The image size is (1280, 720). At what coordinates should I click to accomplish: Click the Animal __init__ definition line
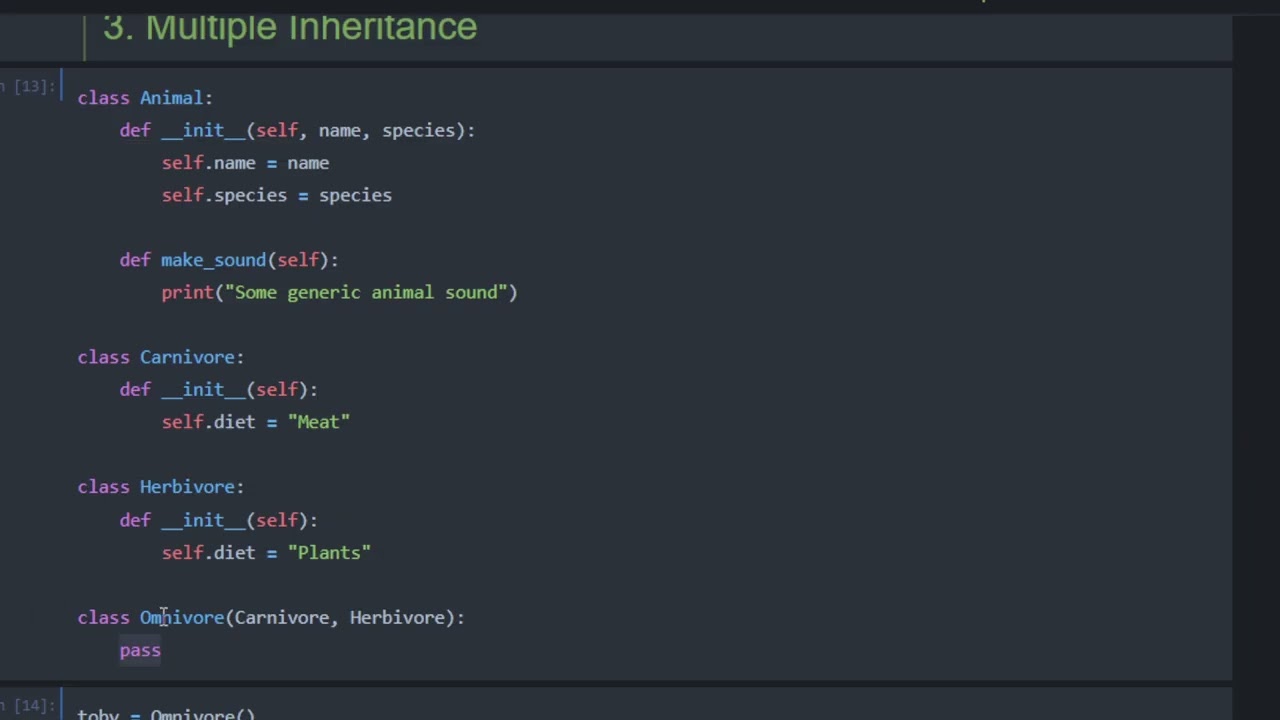297,130
